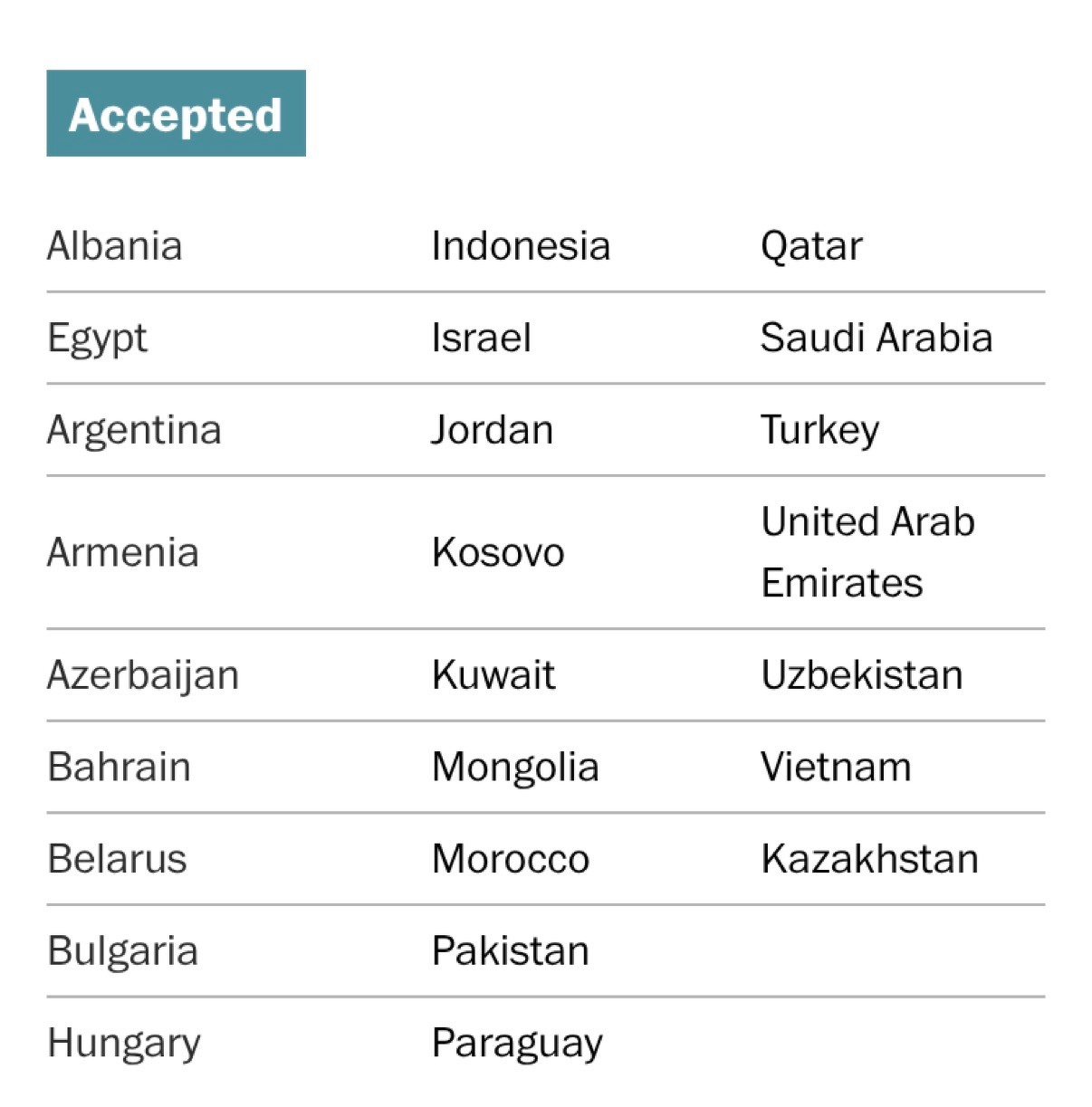1092x1107 pixels.
Task: Click on Hungary at the bottom
Action: pyautogui.click(x=124, y=1043)
